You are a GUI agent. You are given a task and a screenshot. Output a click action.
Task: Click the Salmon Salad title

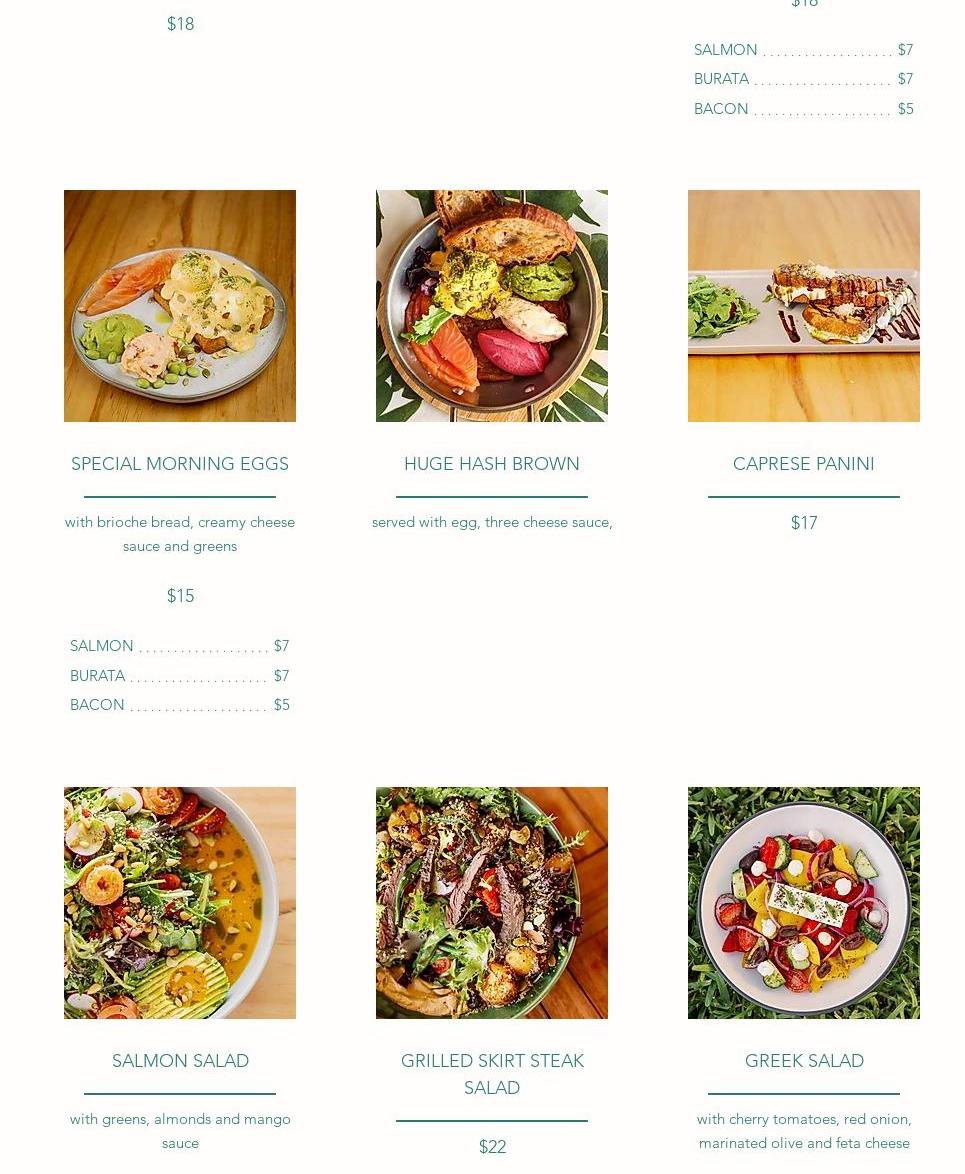click(x=180, y=1060)
